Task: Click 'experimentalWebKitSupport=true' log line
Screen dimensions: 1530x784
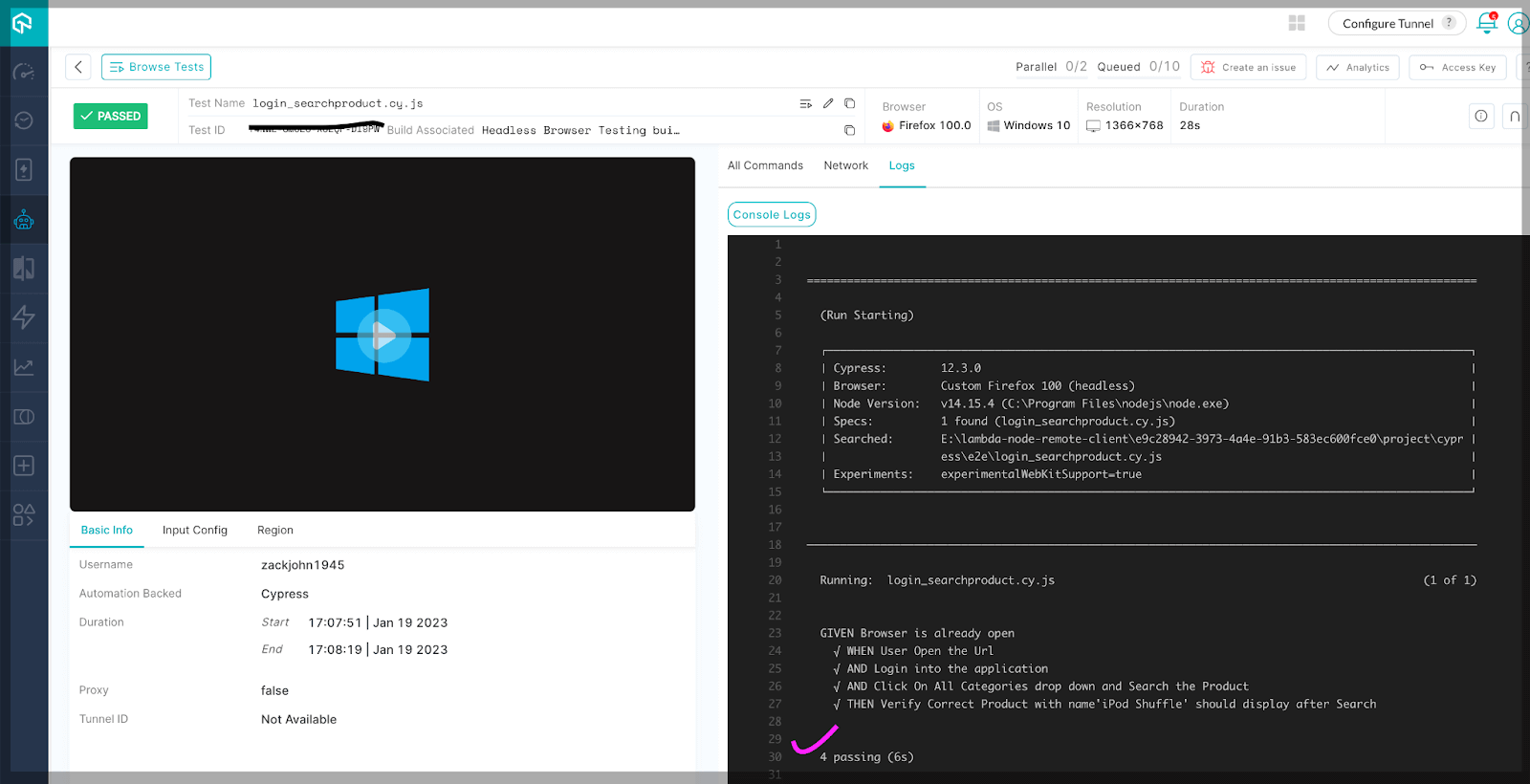Action: pos(1041,474)
